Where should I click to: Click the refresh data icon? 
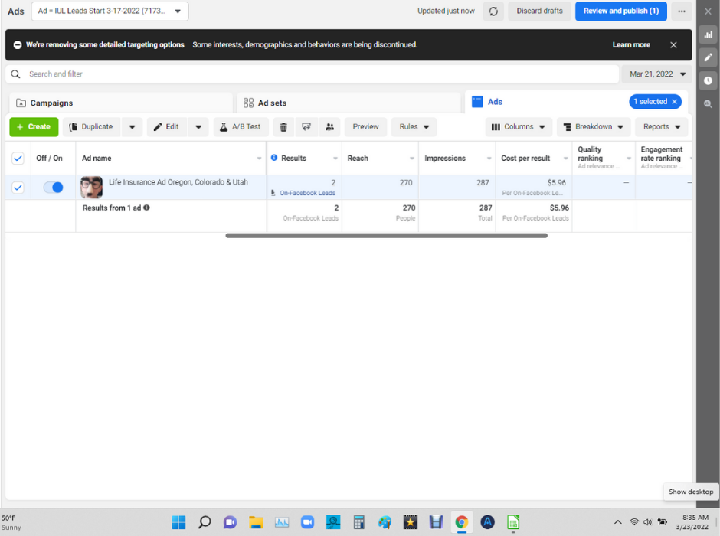tap(493, 11)
